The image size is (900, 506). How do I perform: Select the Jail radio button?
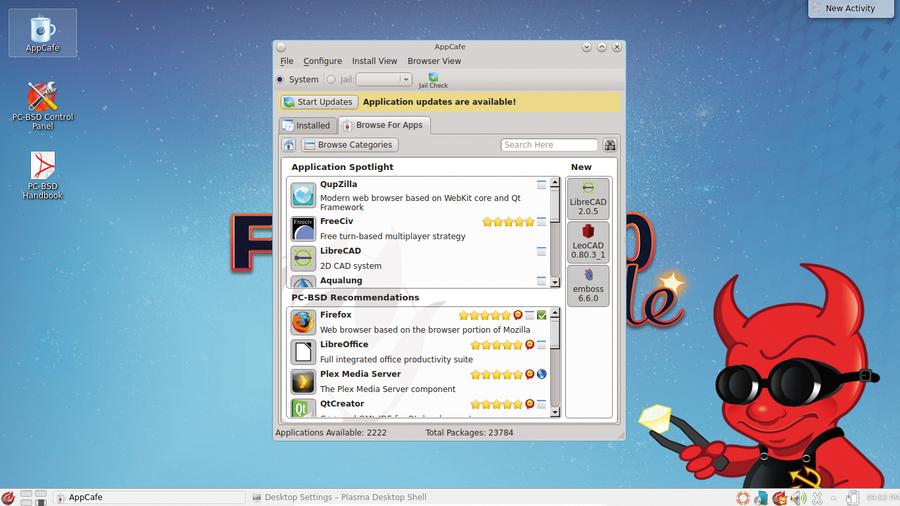click(331, 79)
